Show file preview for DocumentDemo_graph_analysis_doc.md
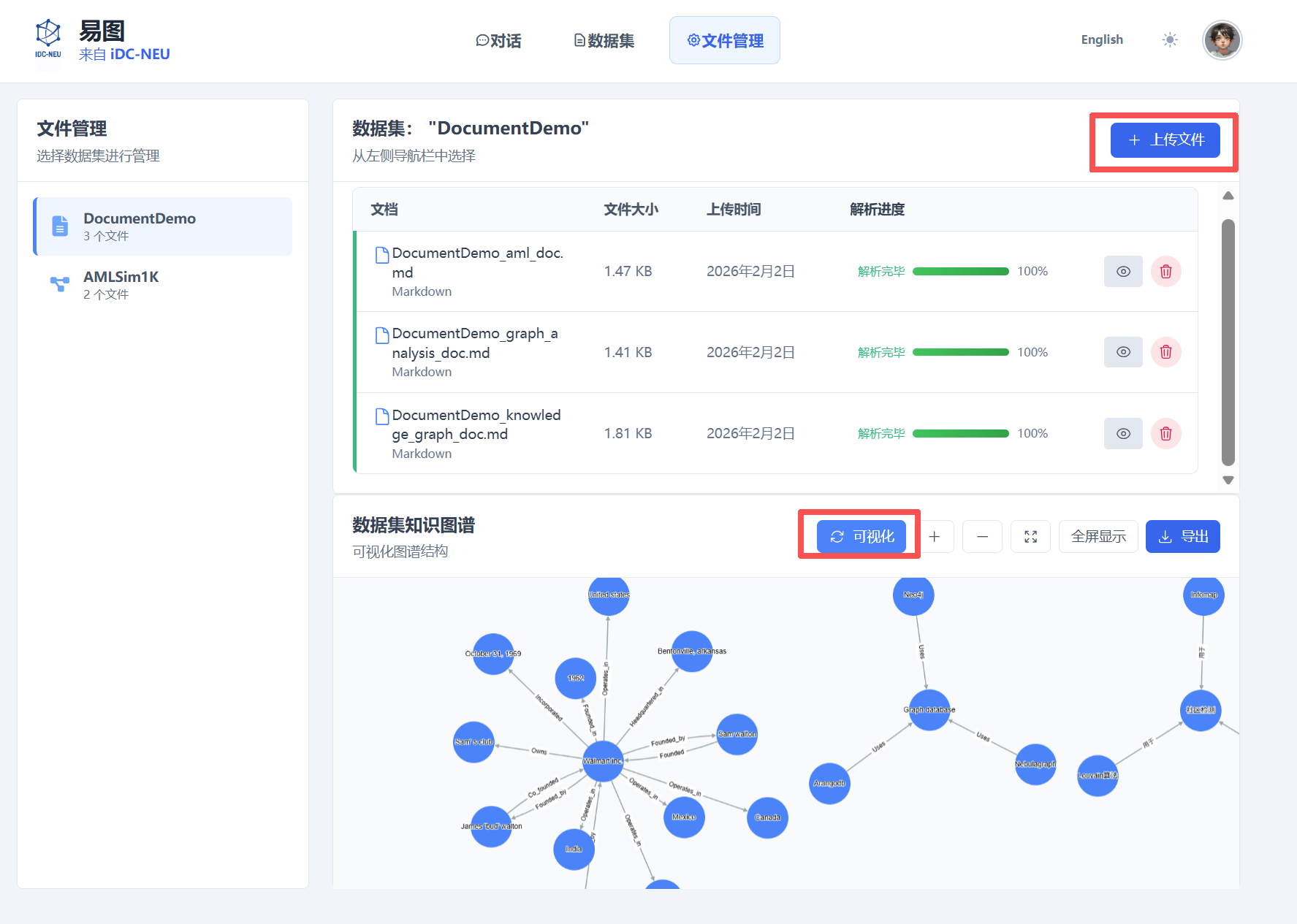The image size is (1297, 924). (x=1123, y=352)
